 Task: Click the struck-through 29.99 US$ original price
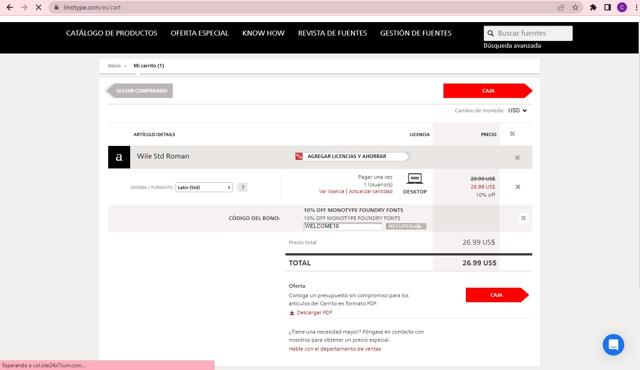(x=482, y=179)
